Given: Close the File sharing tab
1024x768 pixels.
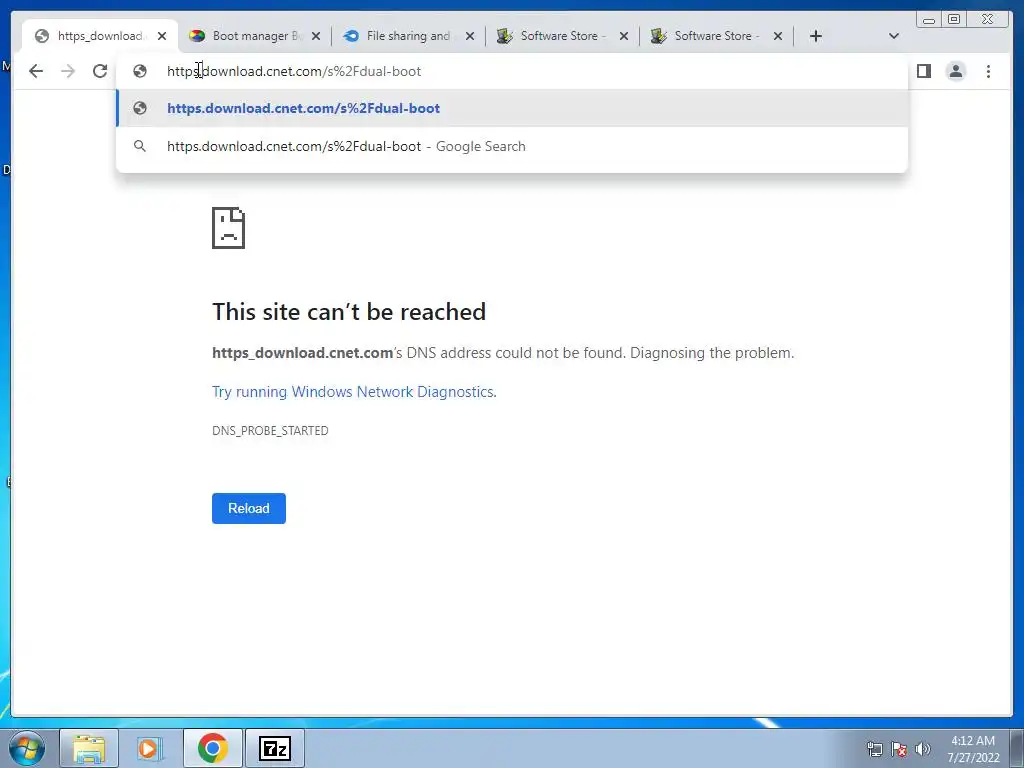Looking at the screenshot, I should 470,36.
